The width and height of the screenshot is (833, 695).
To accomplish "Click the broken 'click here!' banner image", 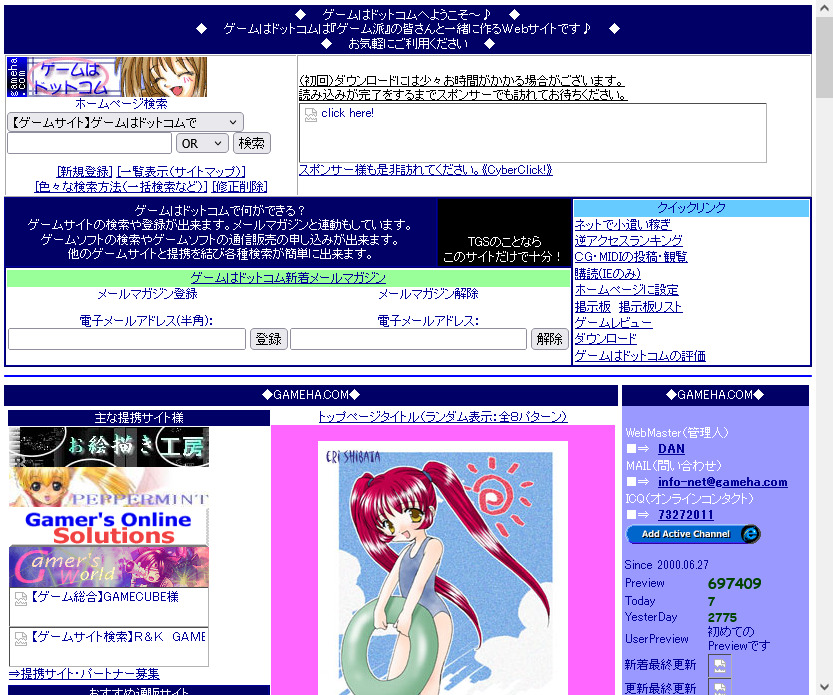I will [x=533, y=133].
